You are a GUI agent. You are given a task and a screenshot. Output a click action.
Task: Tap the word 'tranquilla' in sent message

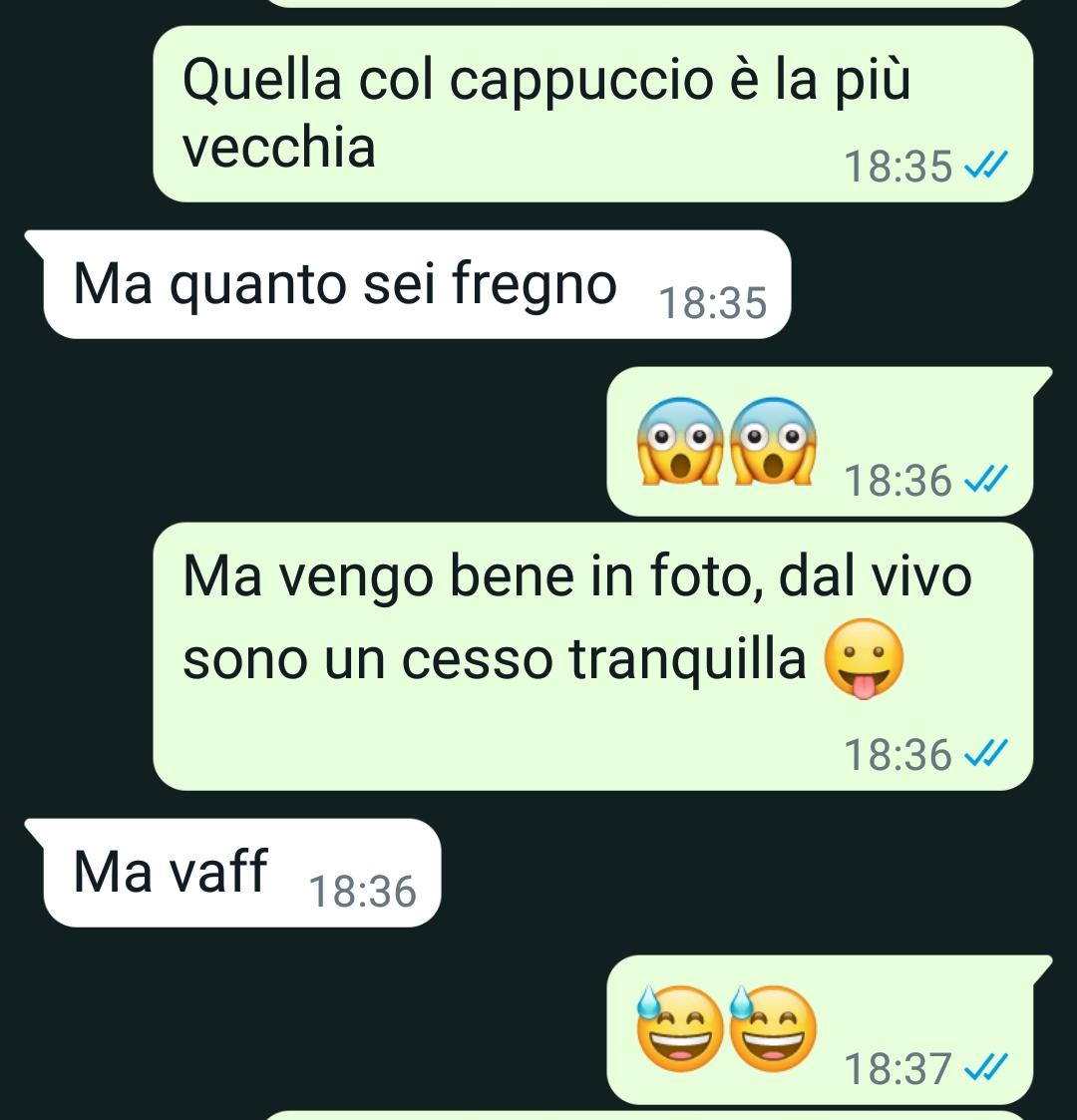pos(688,658)
